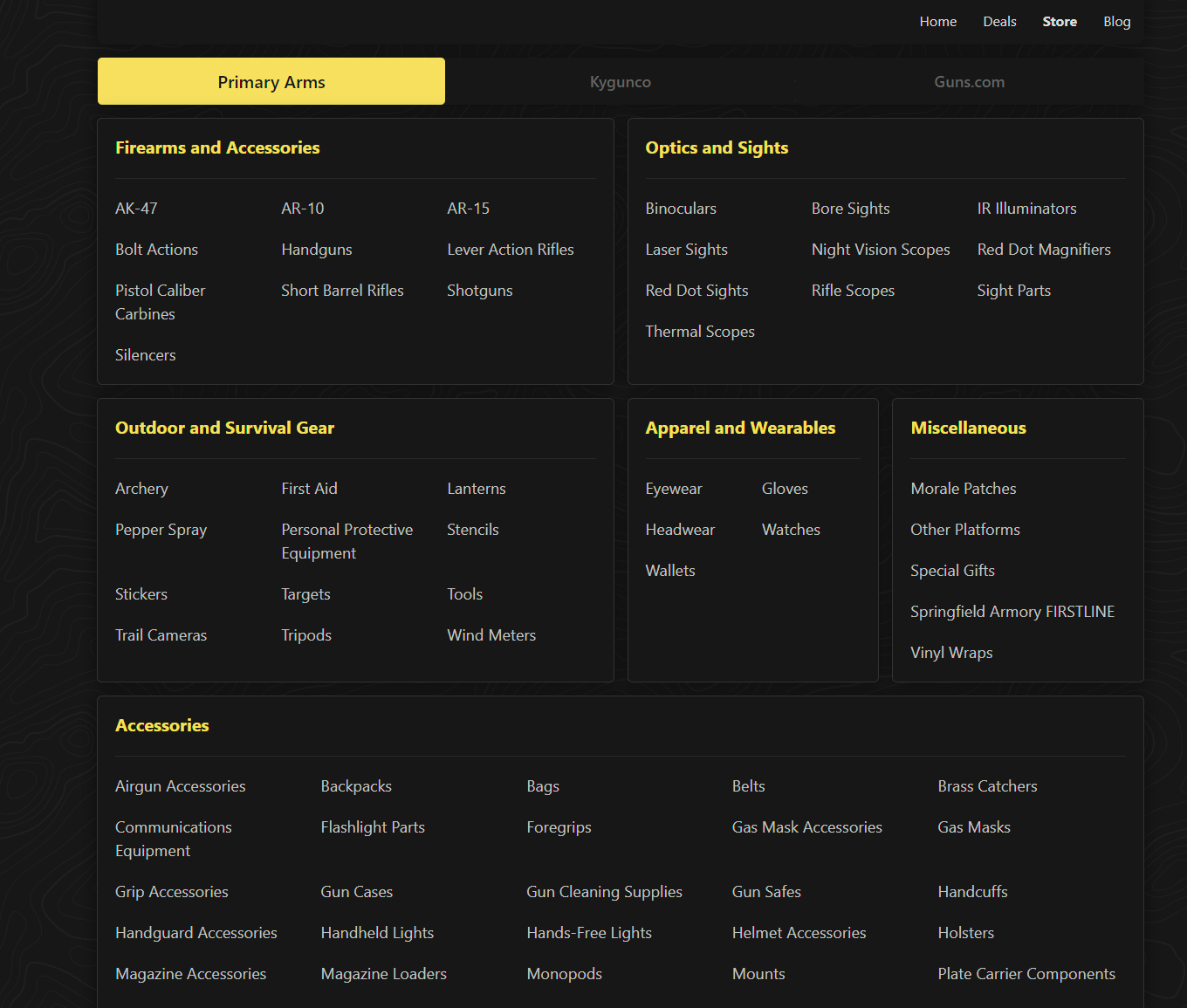Browse Backpacks

click(355, 786)
